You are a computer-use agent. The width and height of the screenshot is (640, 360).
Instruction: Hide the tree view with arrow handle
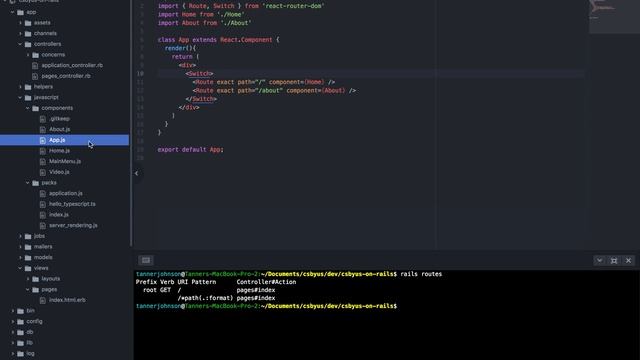(136, 173)
